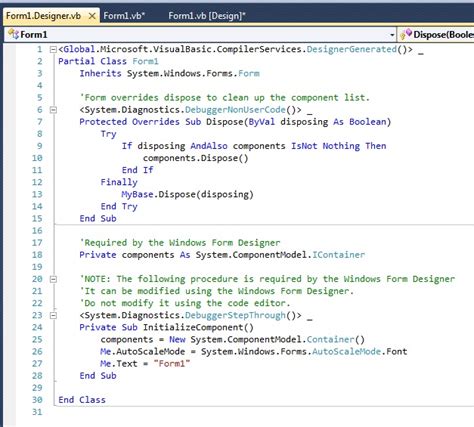Click the 'Finally' keyword on line 12

pyautogui.click(x=119, y=182)
